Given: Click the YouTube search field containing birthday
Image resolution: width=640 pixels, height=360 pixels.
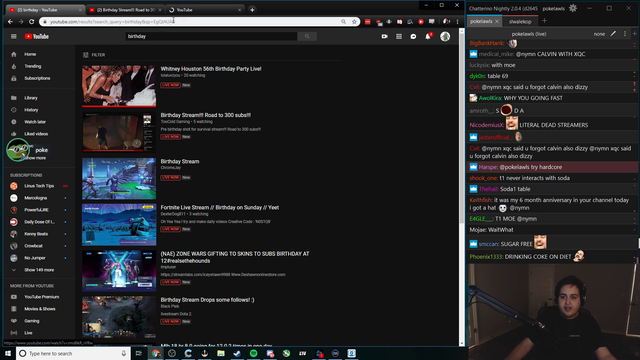Looking at the screenshot, I should pos(211,36).
